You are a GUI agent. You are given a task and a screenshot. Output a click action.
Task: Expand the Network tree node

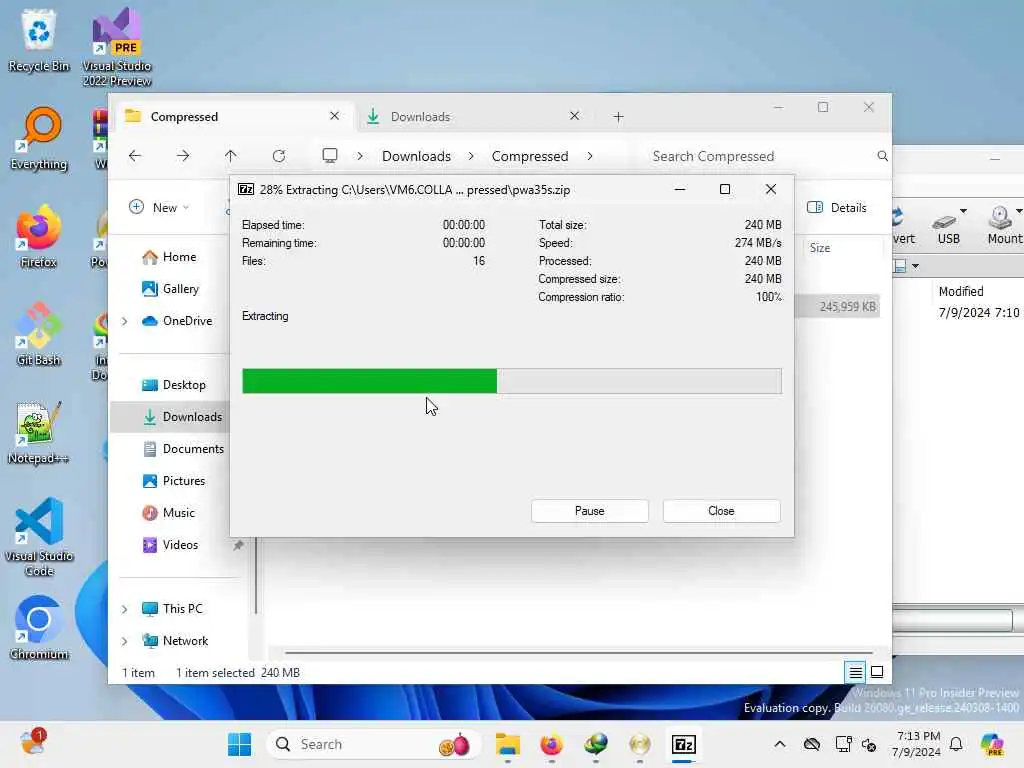(125, 641)
